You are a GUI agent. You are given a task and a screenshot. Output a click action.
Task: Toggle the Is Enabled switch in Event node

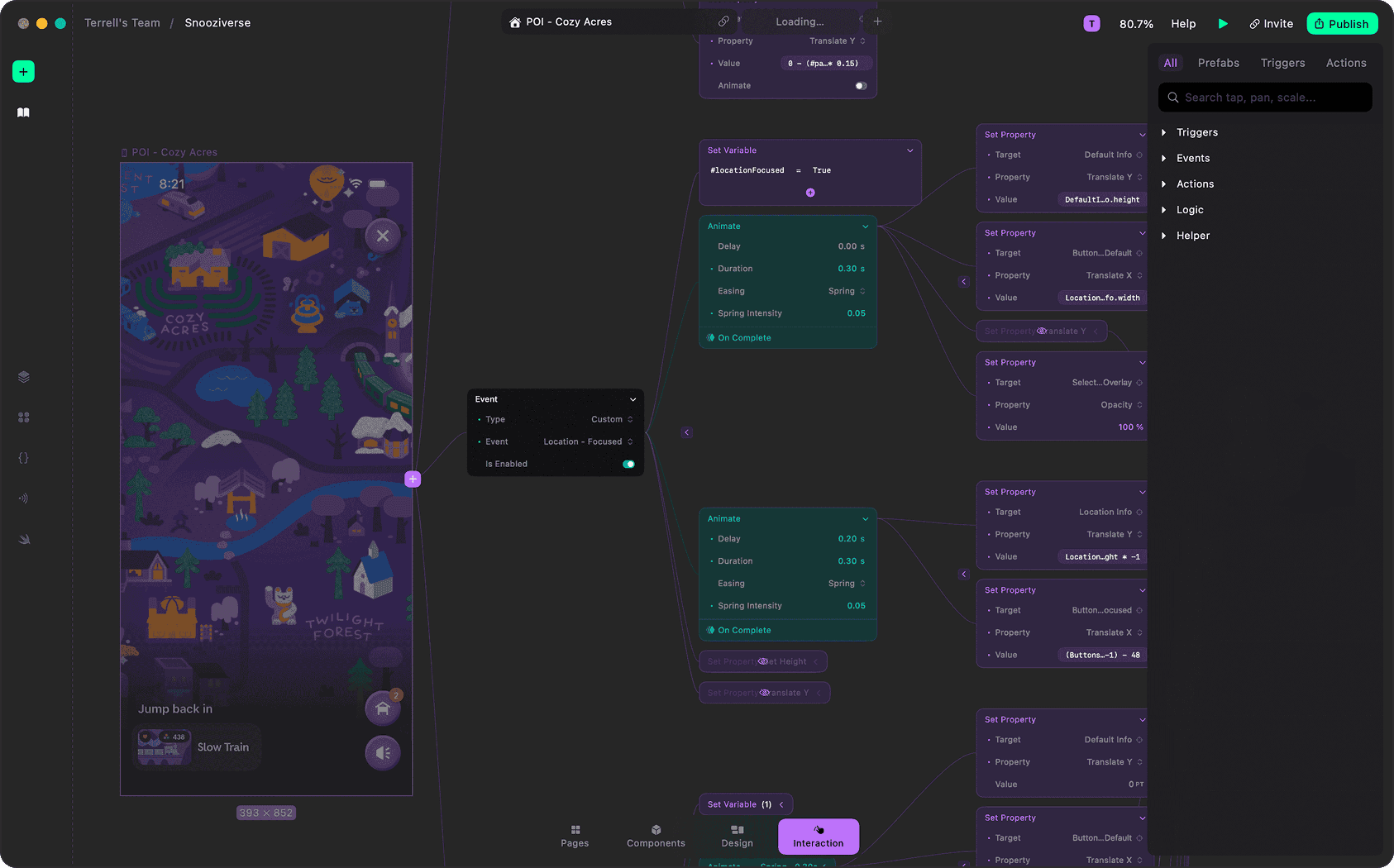pyautogui.click(x=628, y=464)
